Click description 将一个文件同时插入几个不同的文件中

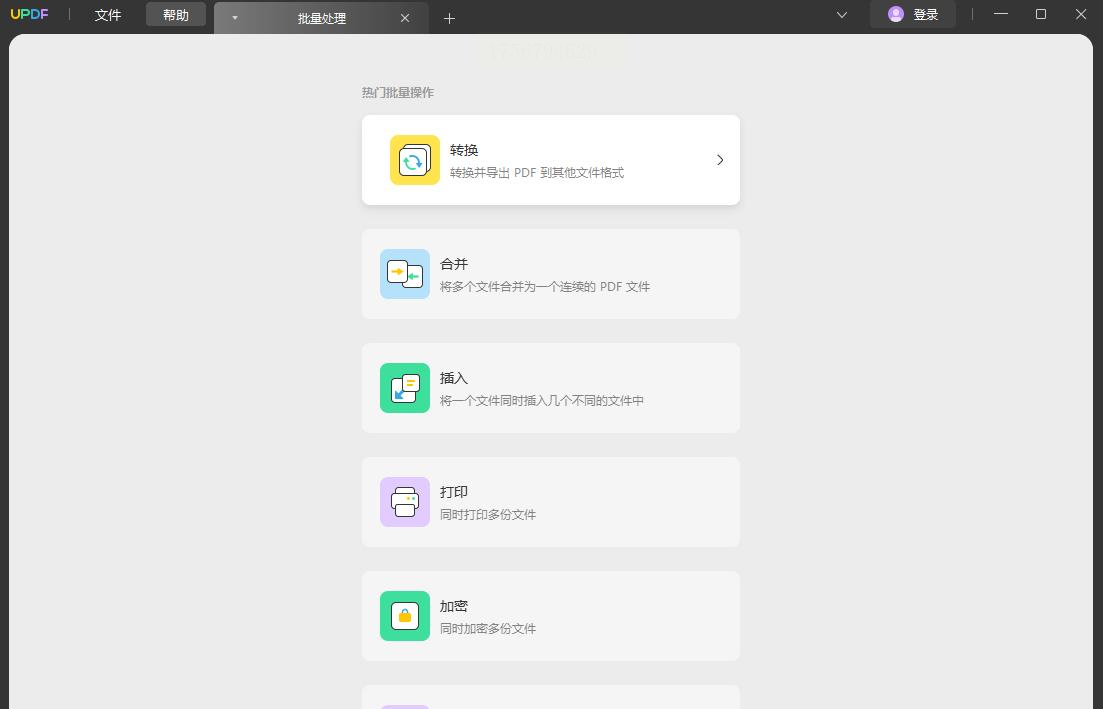542,400
